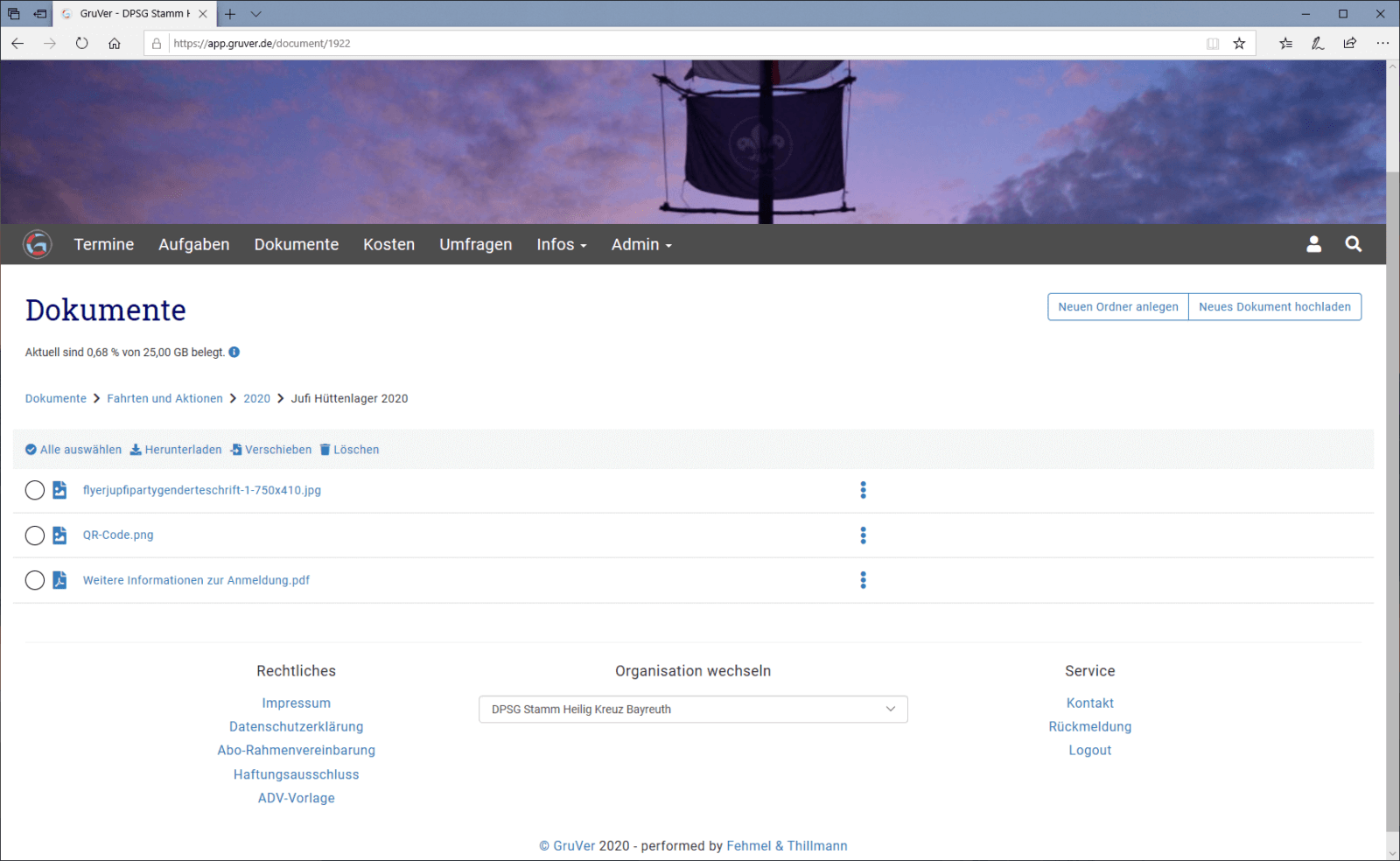Open Datenschutzerklärung link

[297, 727]
